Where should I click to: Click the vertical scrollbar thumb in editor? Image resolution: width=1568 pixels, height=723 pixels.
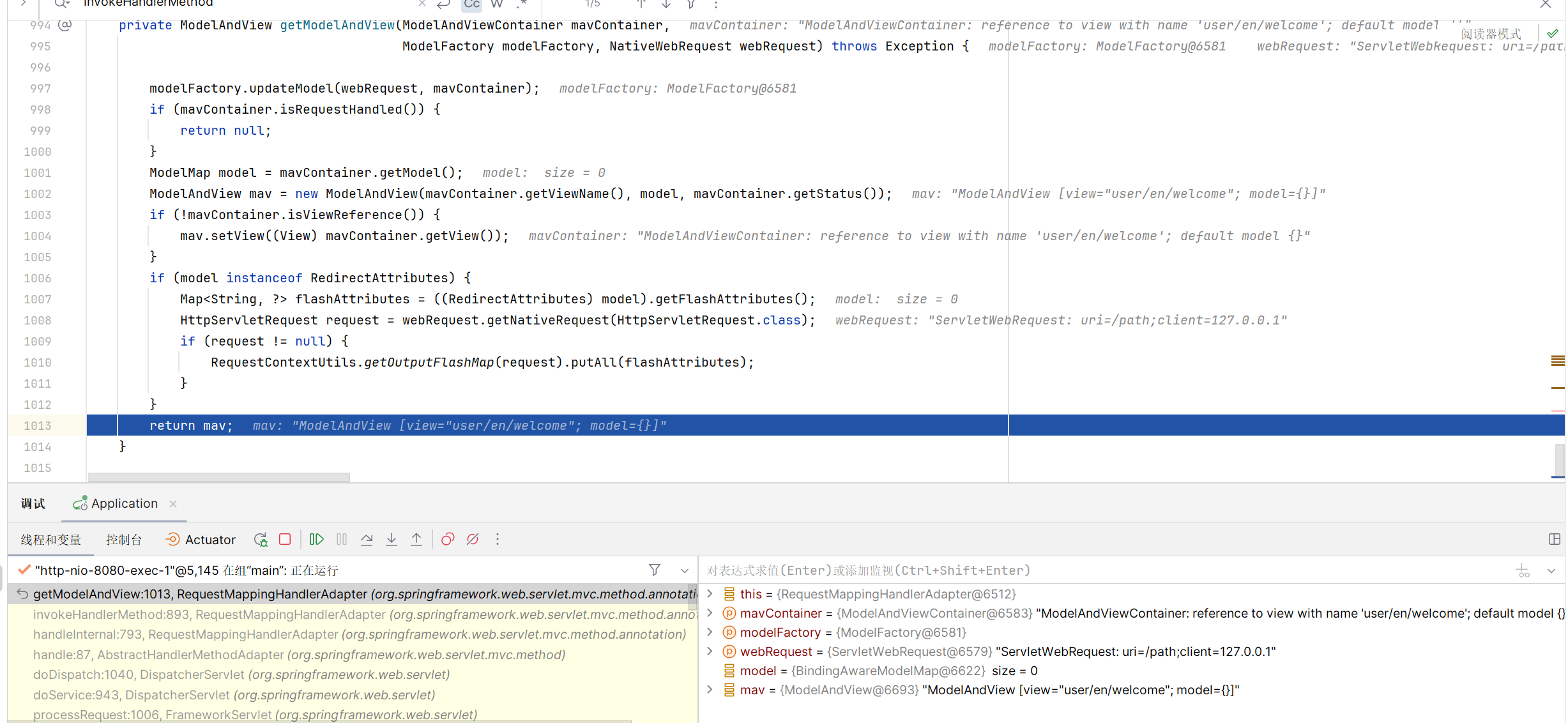point(1559,460)
